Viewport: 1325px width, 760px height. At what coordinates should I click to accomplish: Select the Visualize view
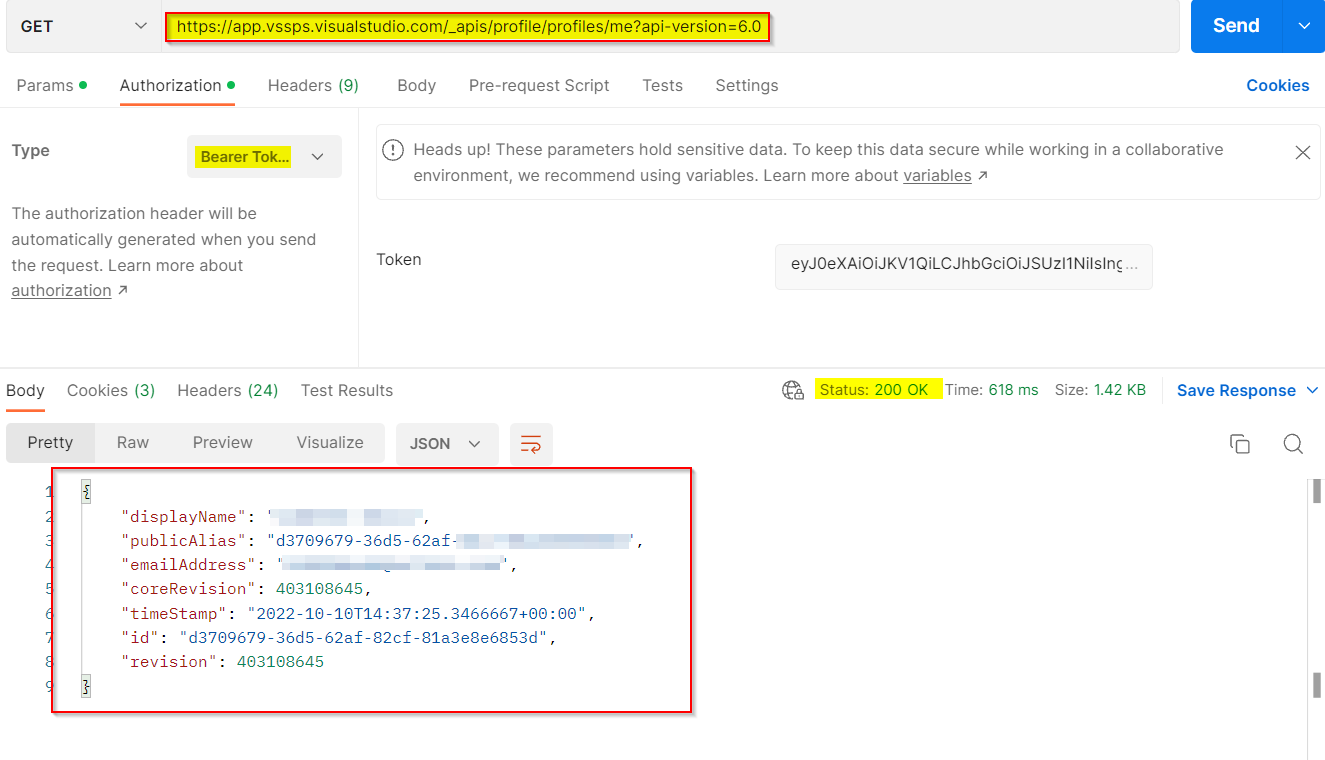point(330,443)
